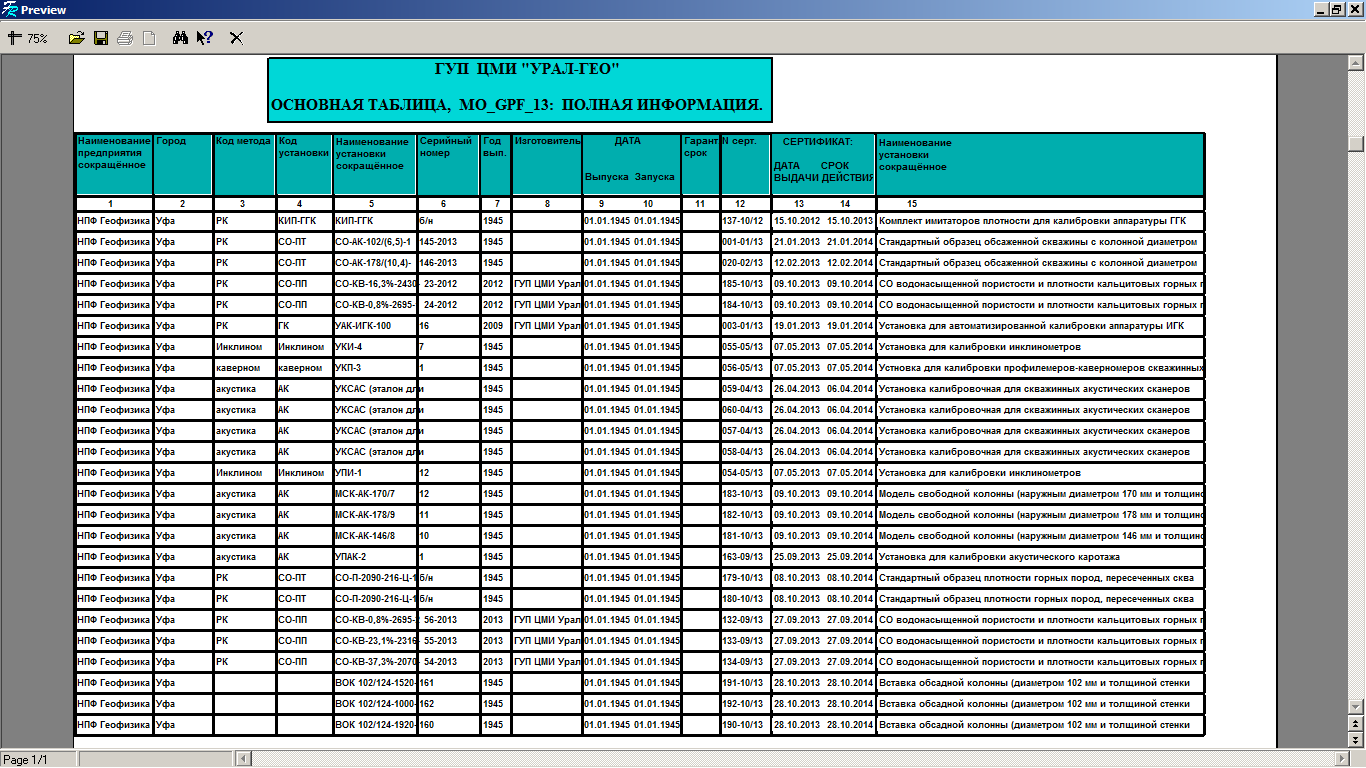Click the Код метода column header
The image size is (1366, 768).
click(x=244, y=164)
